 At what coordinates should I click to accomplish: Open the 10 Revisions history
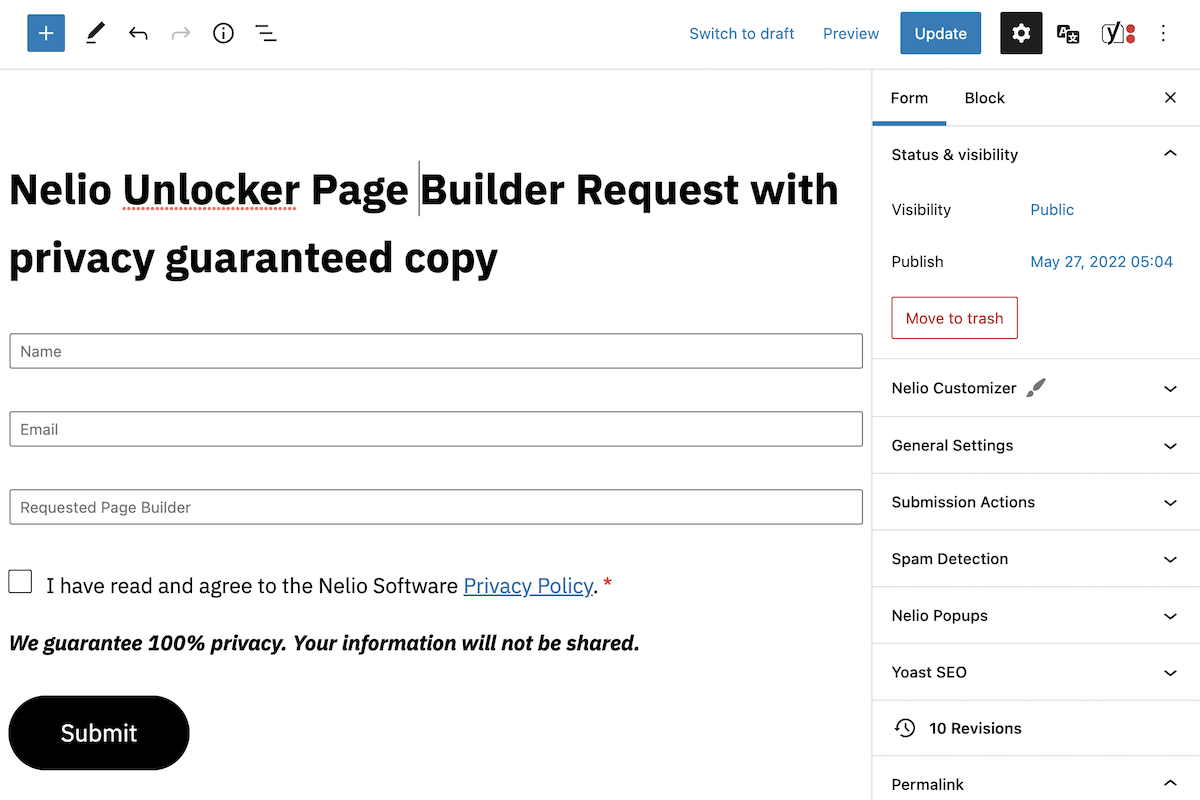[x=1036, y=728]
